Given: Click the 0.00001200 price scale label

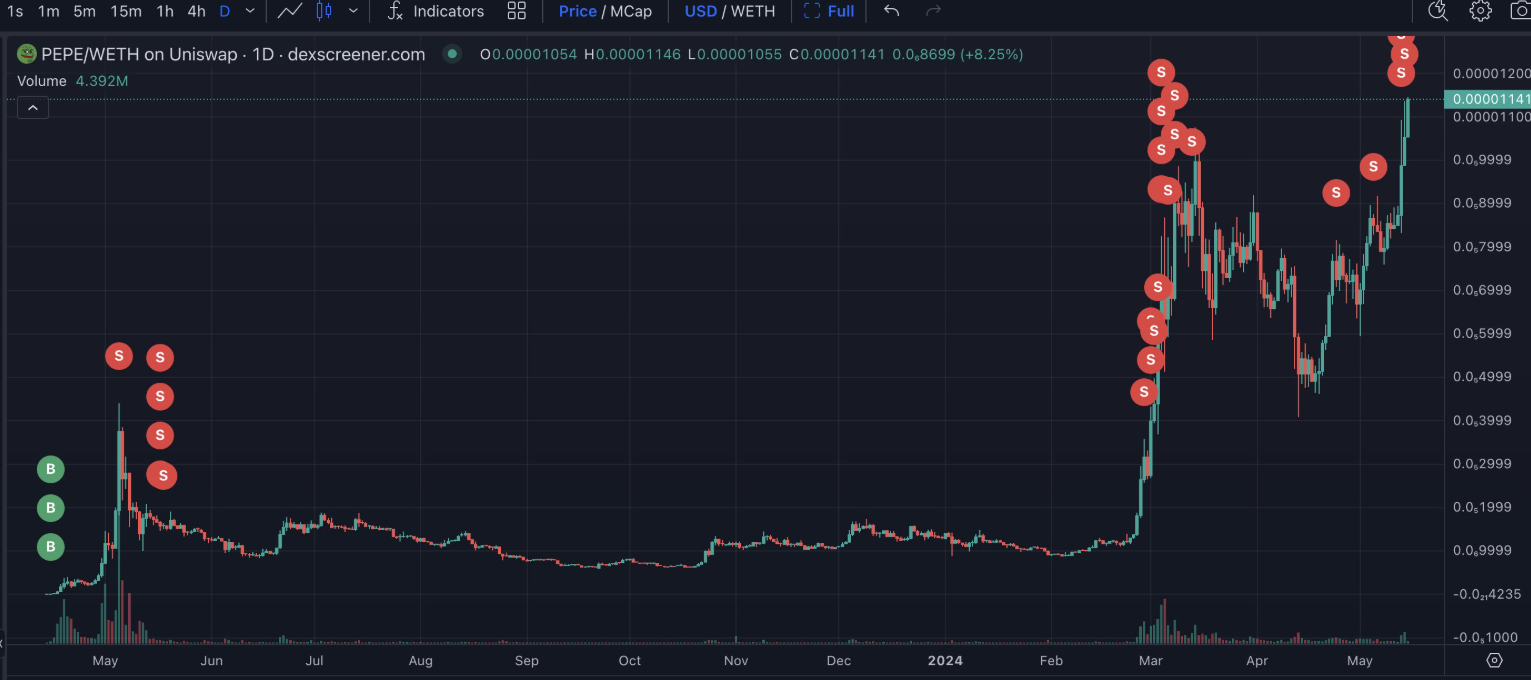Looking at the screenshot, I should click(x=1491, y=74).
